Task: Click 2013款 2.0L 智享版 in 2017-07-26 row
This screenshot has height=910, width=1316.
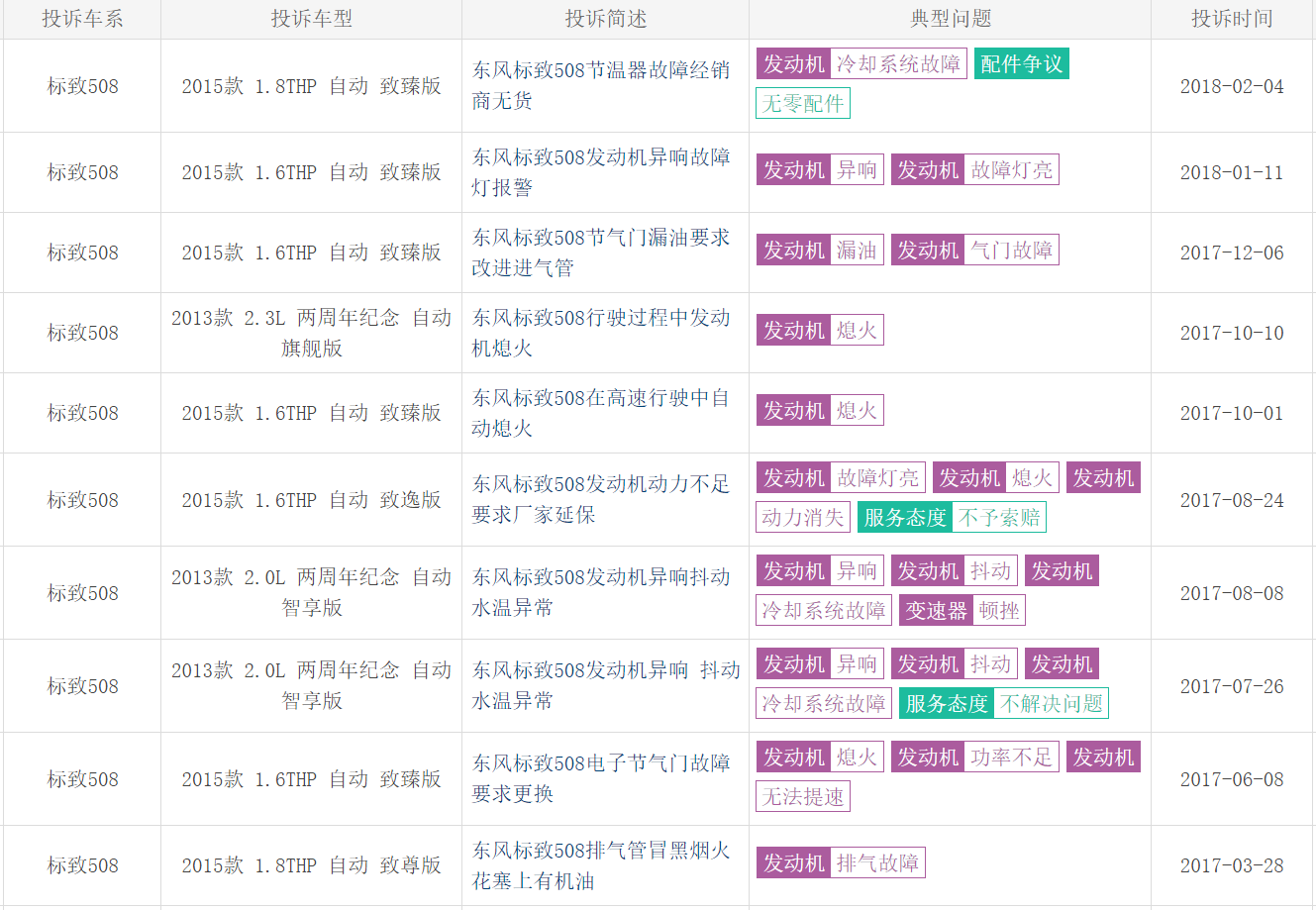Action: [x=311, y=685]
